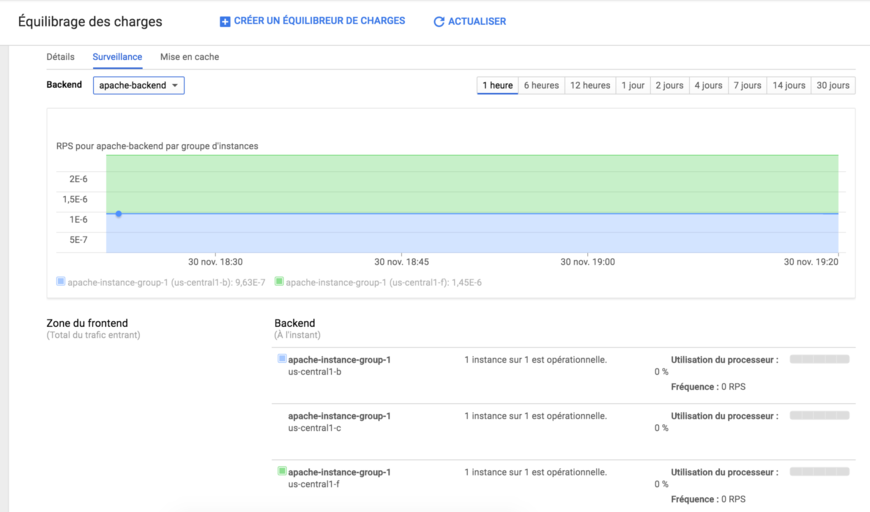Click the Actualiser button label
Screen dimensions: 870x512
tap(477, 22)
